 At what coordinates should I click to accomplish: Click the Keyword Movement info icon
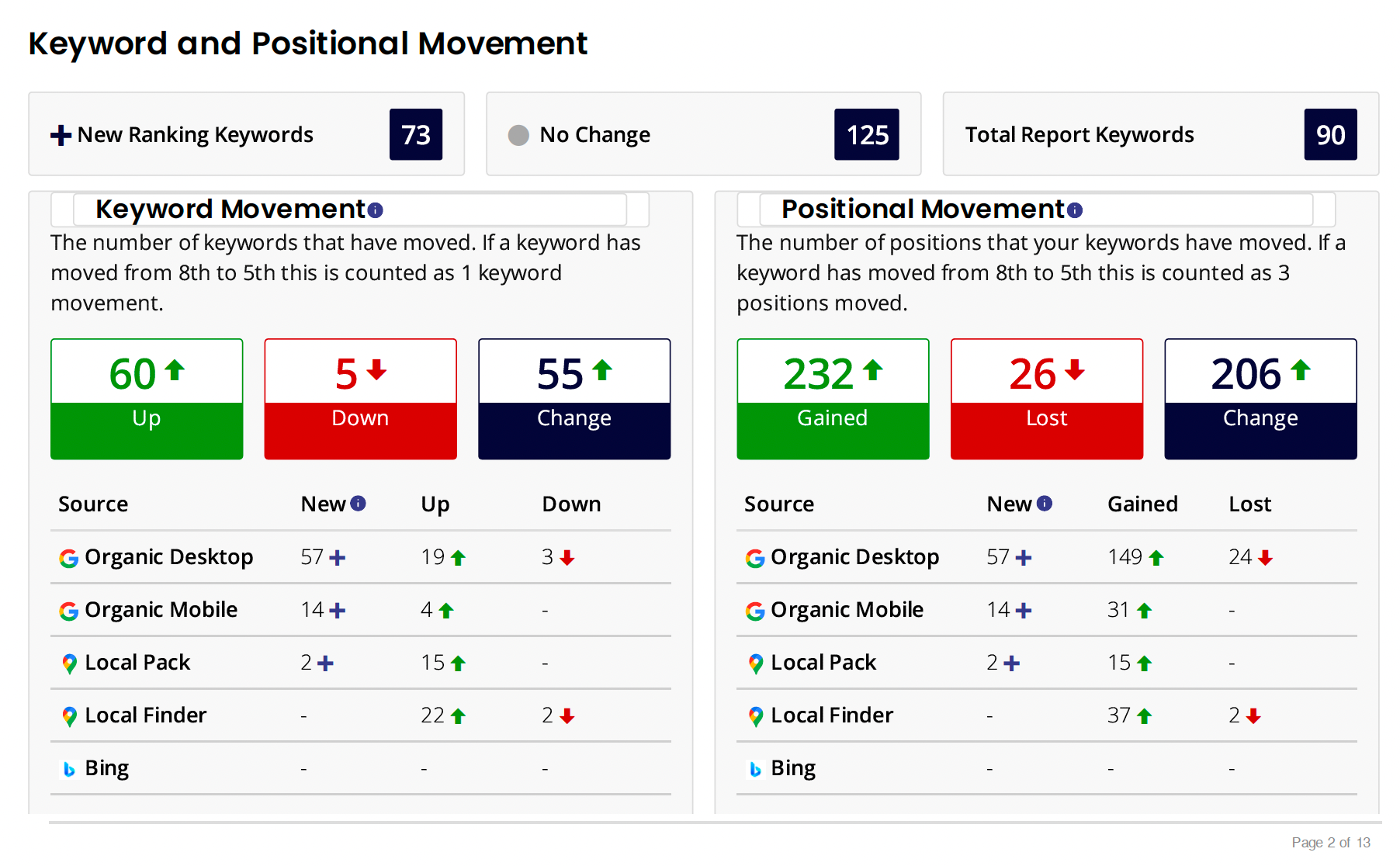(376, 210)
